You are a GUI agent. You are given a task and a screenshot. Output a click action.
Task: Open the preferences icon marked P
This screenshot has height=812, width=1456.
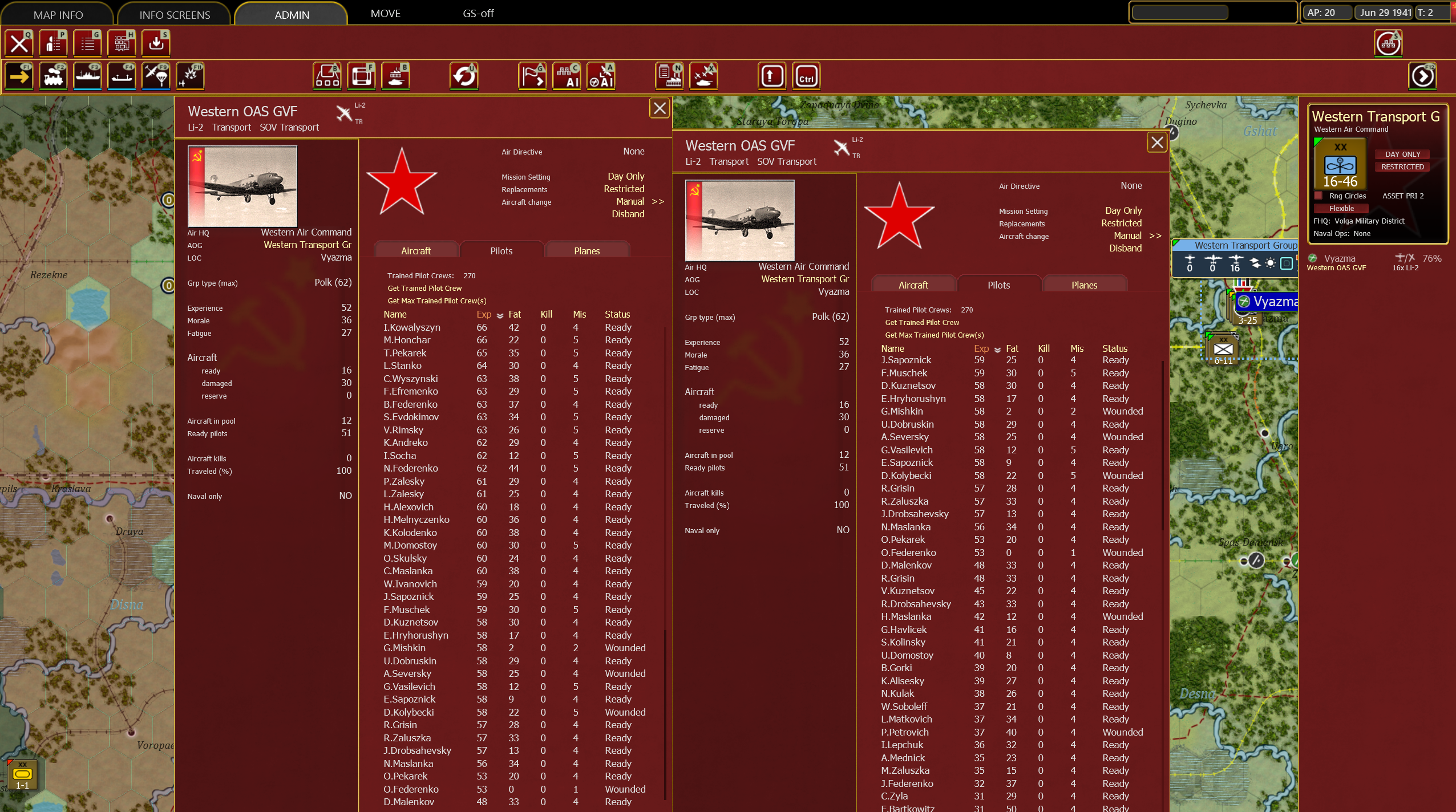[53, 43]
